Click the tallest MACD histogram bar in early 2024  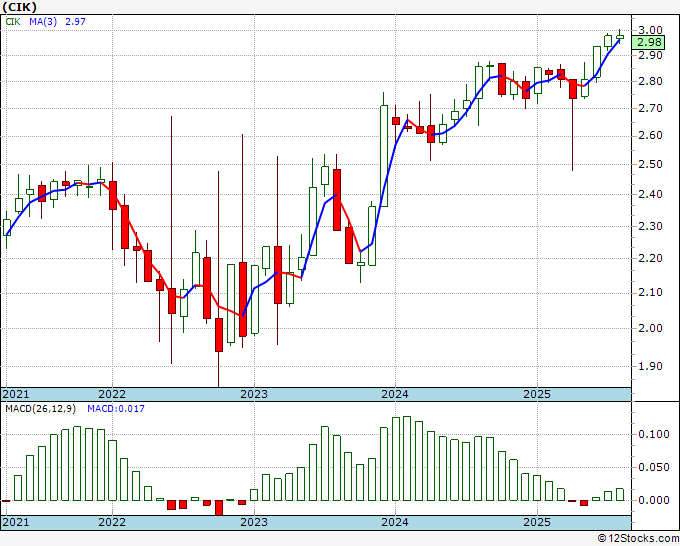pyautogui.click(x=407, y=458)
